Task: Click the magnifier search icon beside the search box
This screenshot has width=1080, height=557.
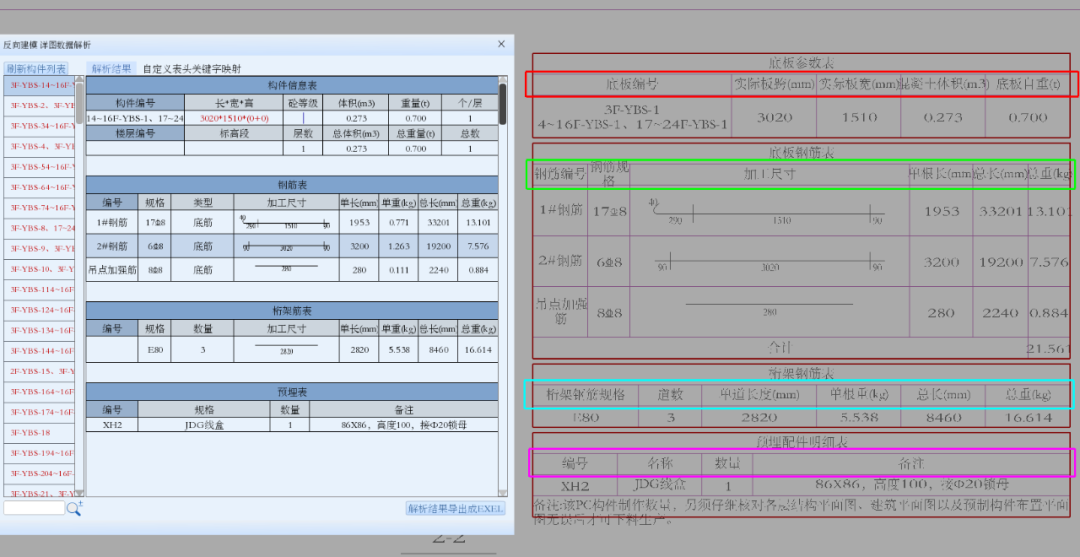Action: [74, 509]
